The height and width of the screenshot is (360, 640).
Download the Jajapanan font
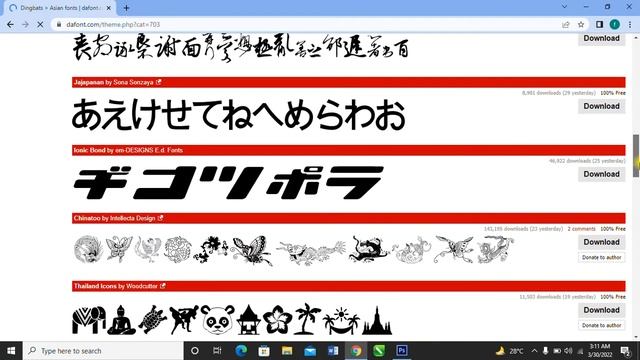[601, 106]
